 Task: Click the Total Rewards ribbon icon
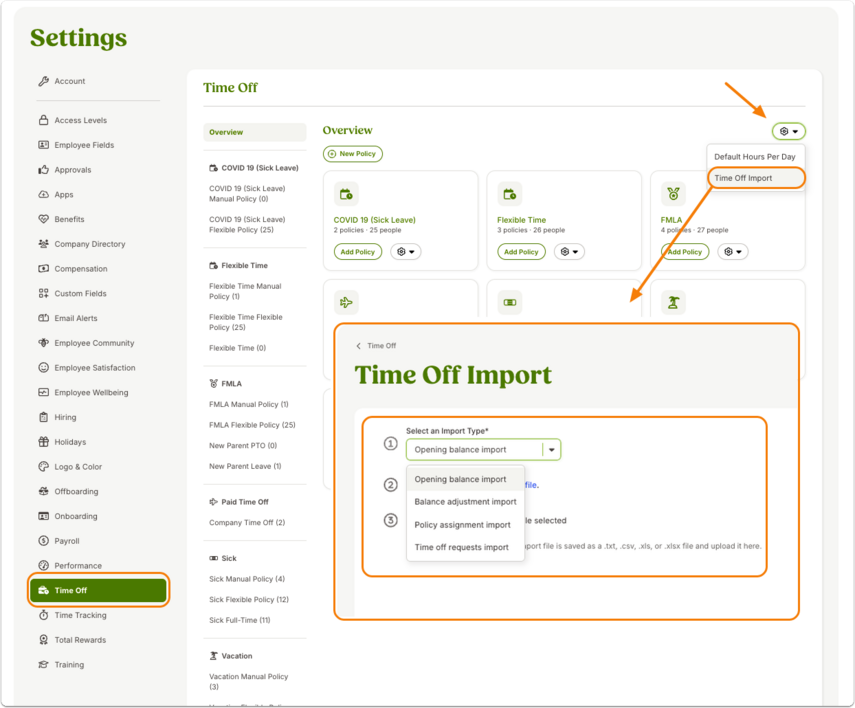point(44,639)
